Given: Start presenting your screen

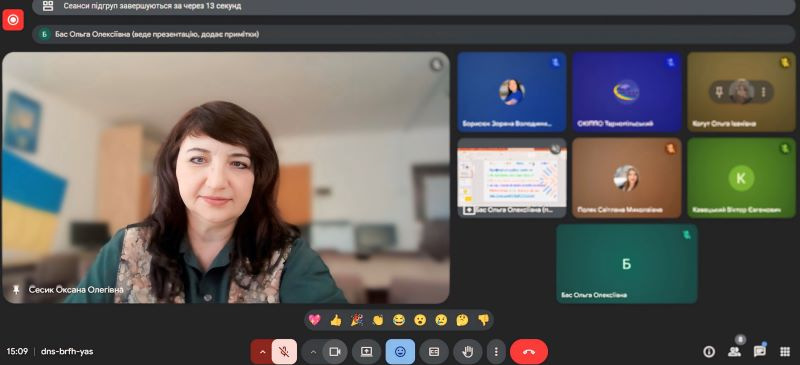Looking at the screenshot, I should tap(366, 352).
